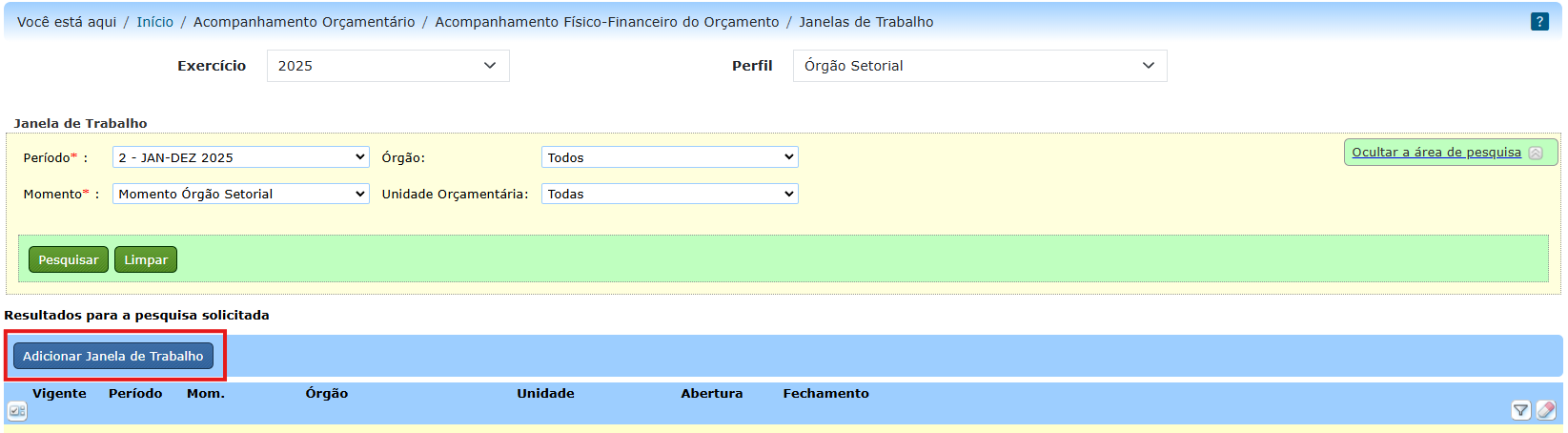This screenshot has width=1568, height=433.
Task: Go to Início in the breadcrumb
Action: click(x=154, y=22)
